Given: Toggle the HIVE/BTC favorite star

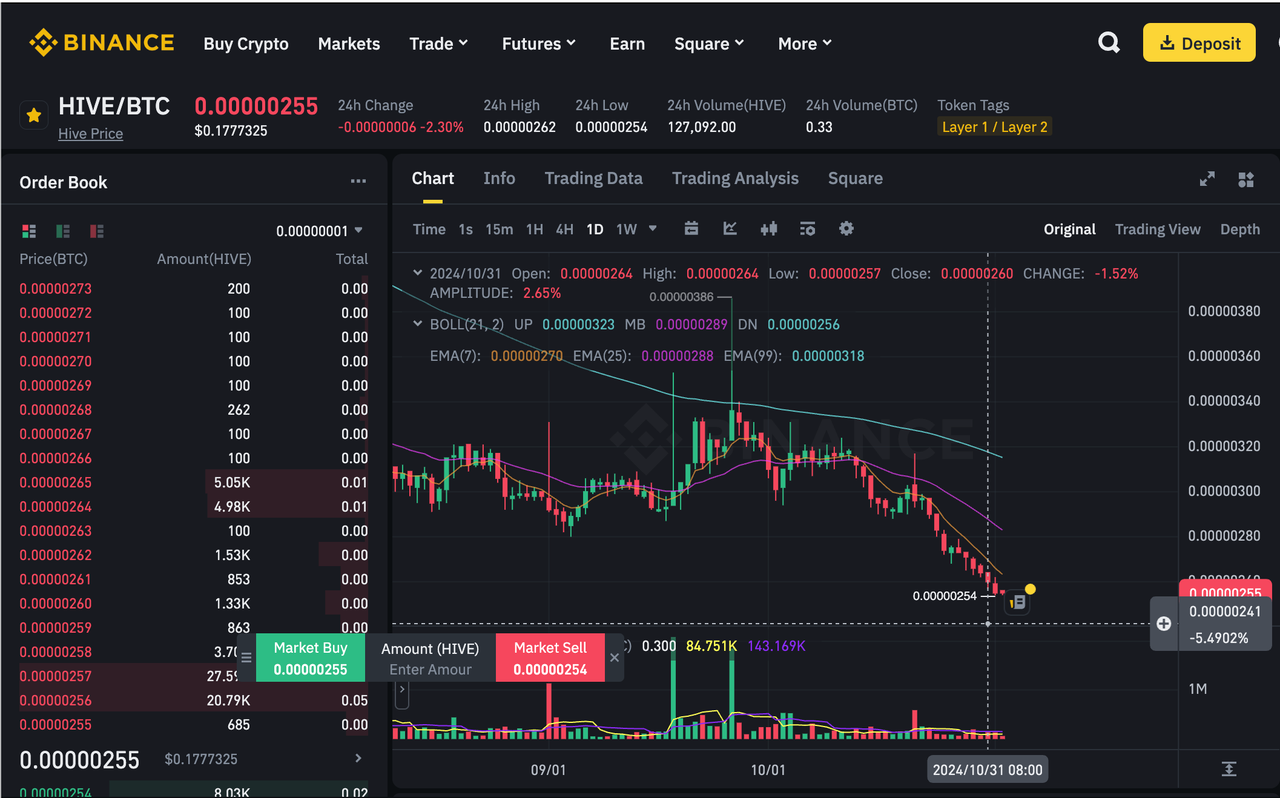Looking at the screenshot, I should click(34, 116).
